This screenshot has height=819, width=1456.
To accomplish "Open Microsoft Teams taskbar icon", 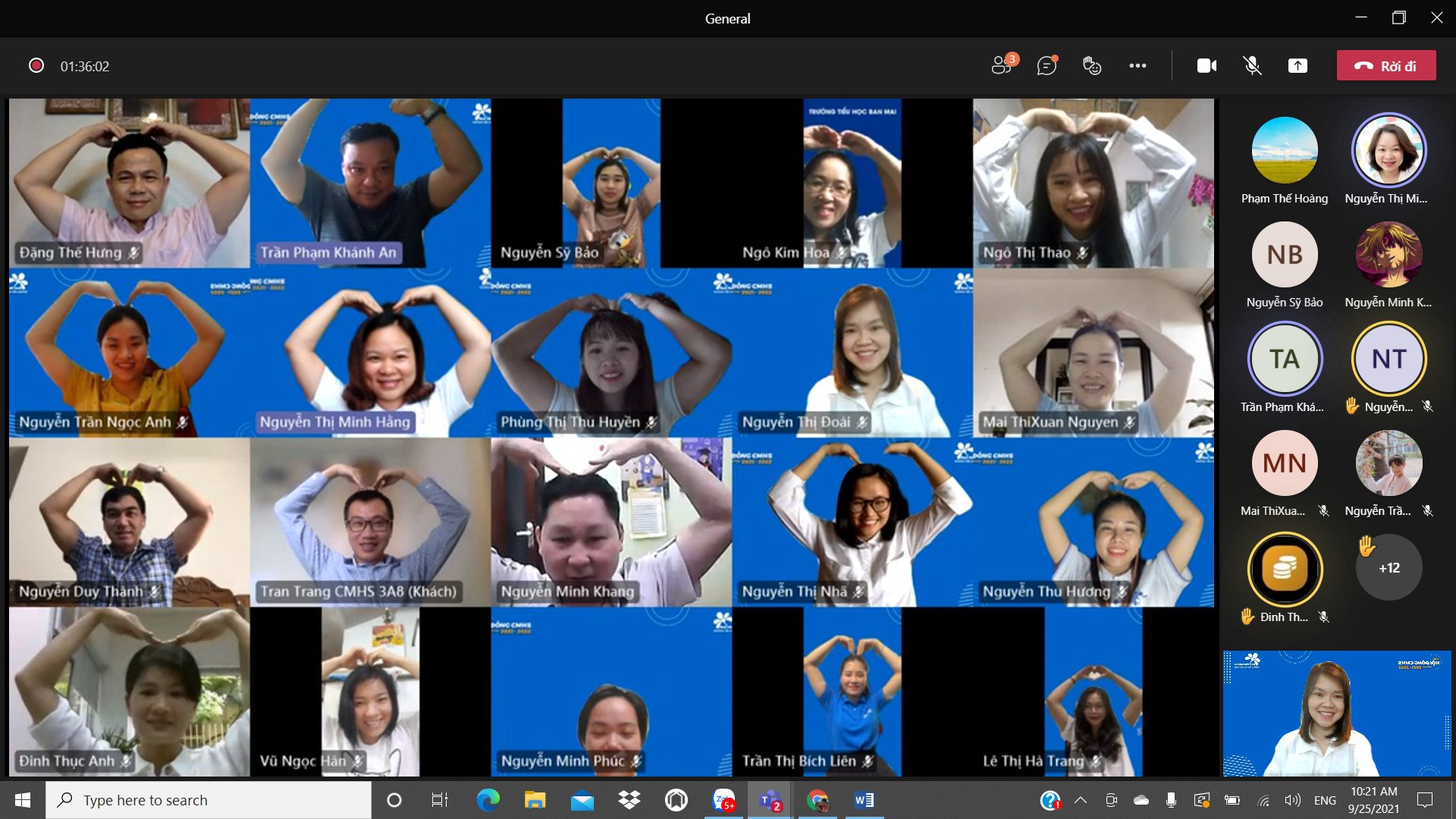I will pos(770,800).
